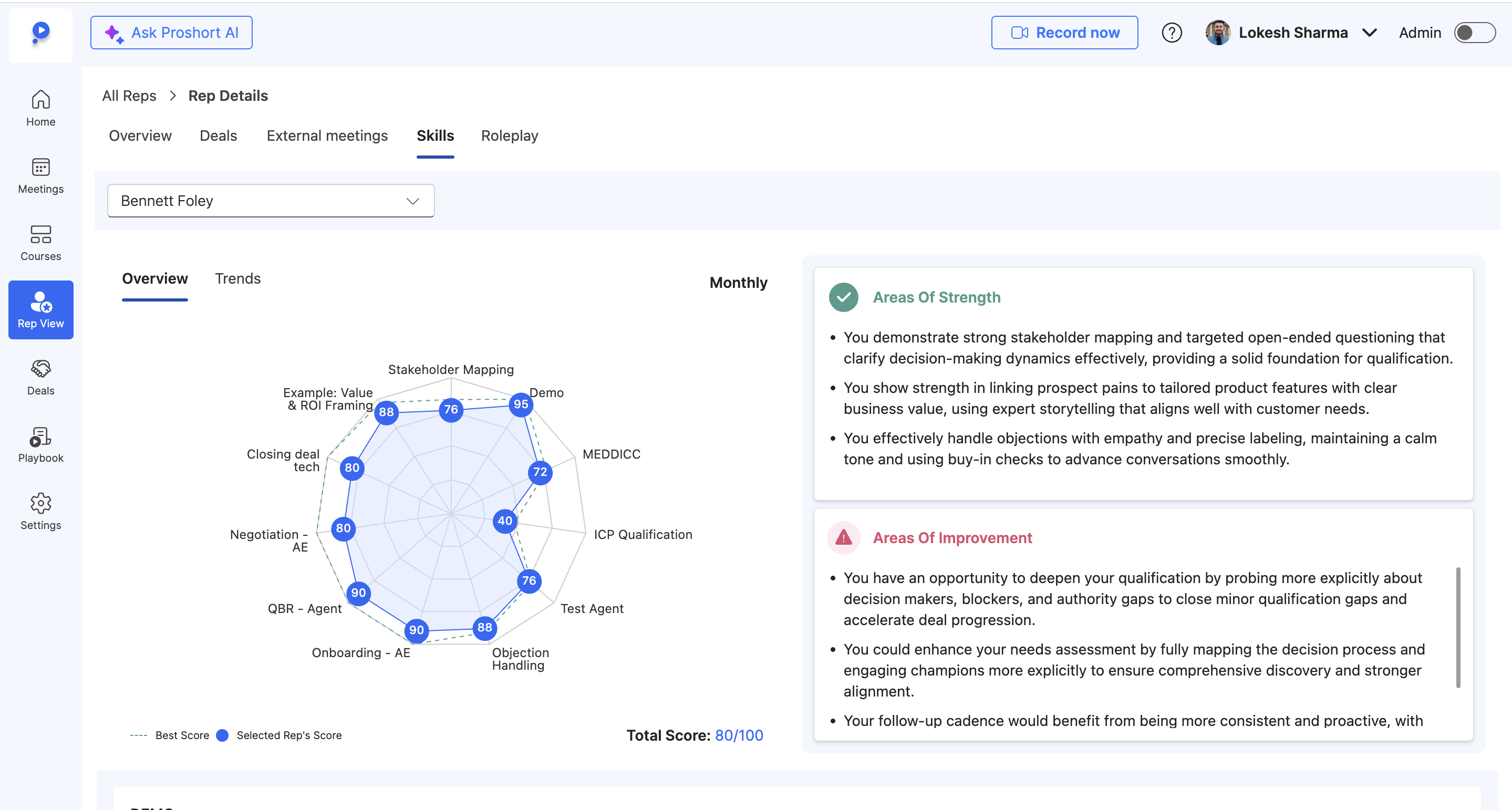Open Lokesh Sharma account menu chevron

(x=1370, y=33)
